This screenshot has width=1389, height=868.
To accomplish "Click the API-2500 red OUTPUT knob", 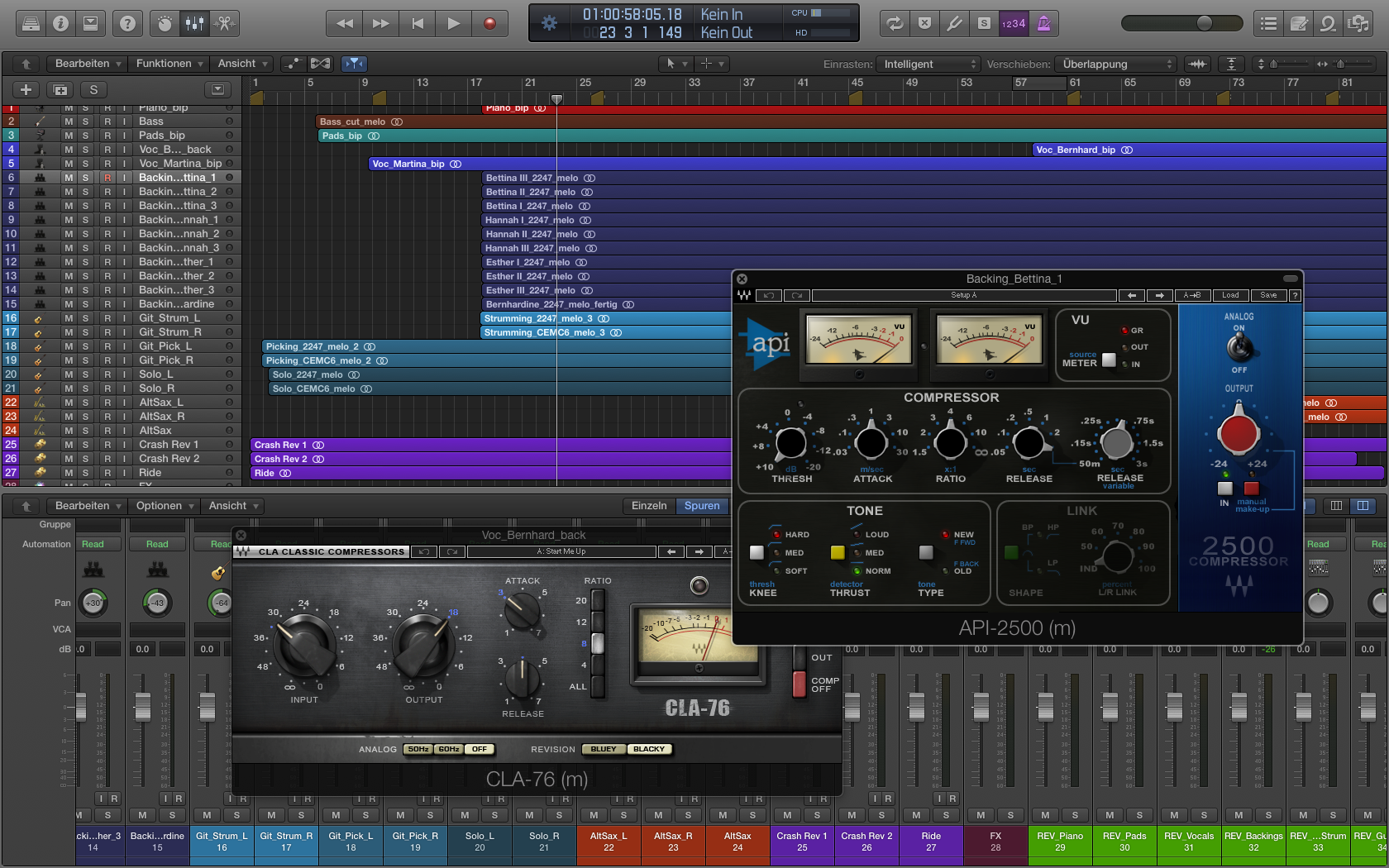I will point(1239,433).
